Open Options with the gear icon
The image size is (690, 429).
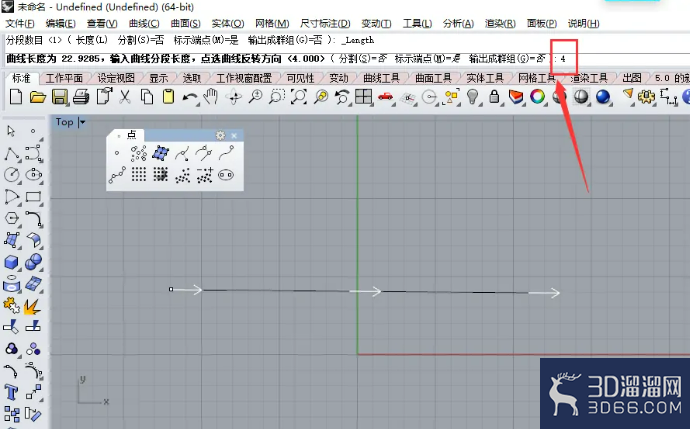tap(646, 97)
